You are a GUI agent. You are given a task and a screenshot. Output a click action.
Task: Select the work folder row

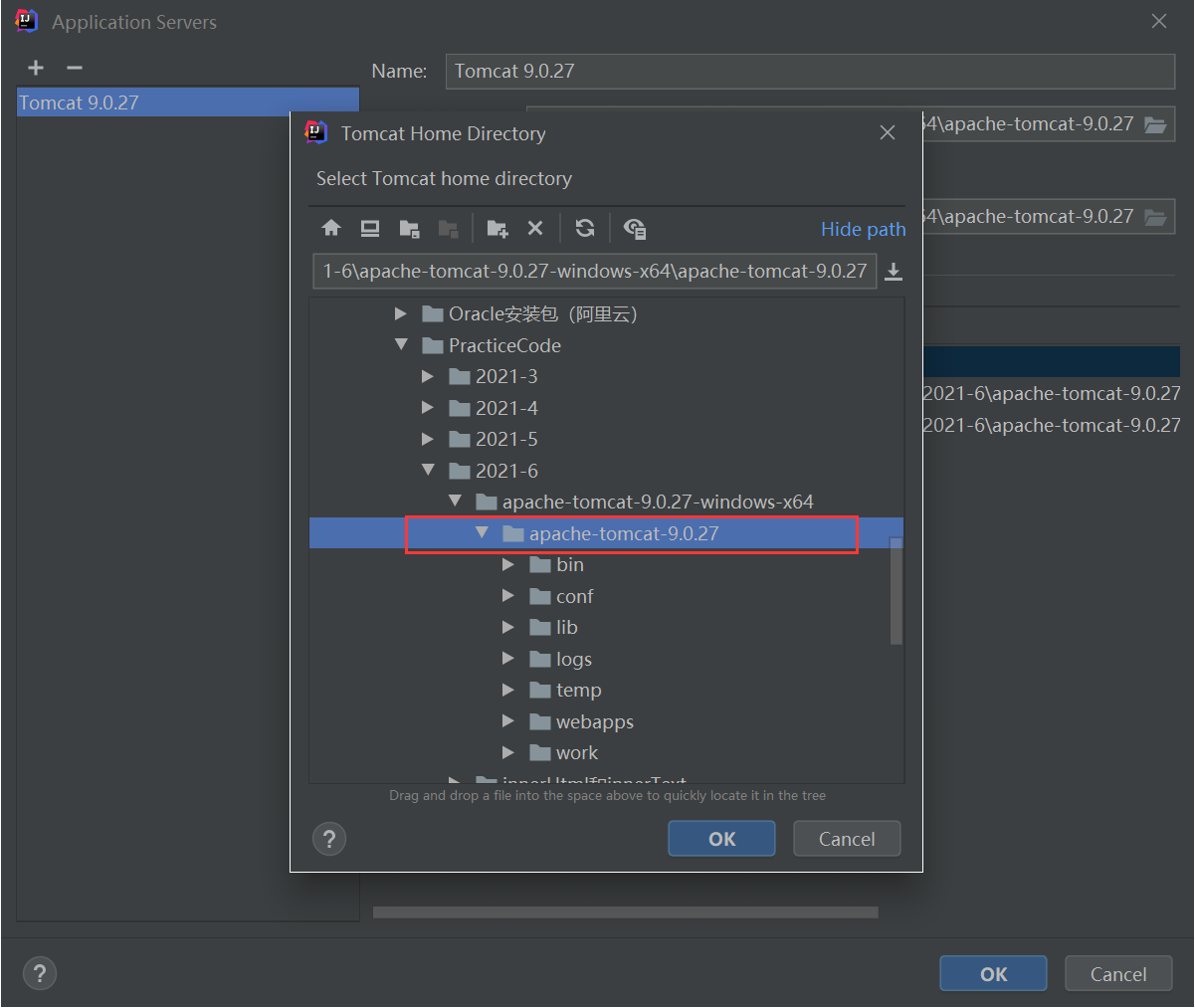(607, 752)
